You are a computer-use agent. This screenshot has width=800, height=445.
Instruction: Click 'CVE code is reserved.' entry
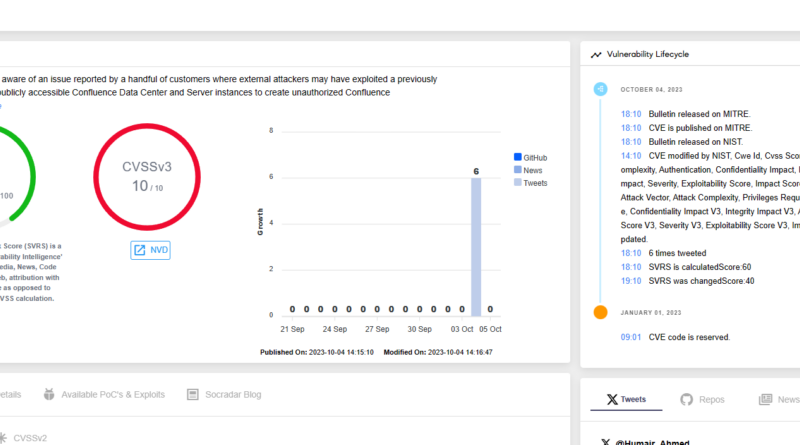[x=689, y=337]
